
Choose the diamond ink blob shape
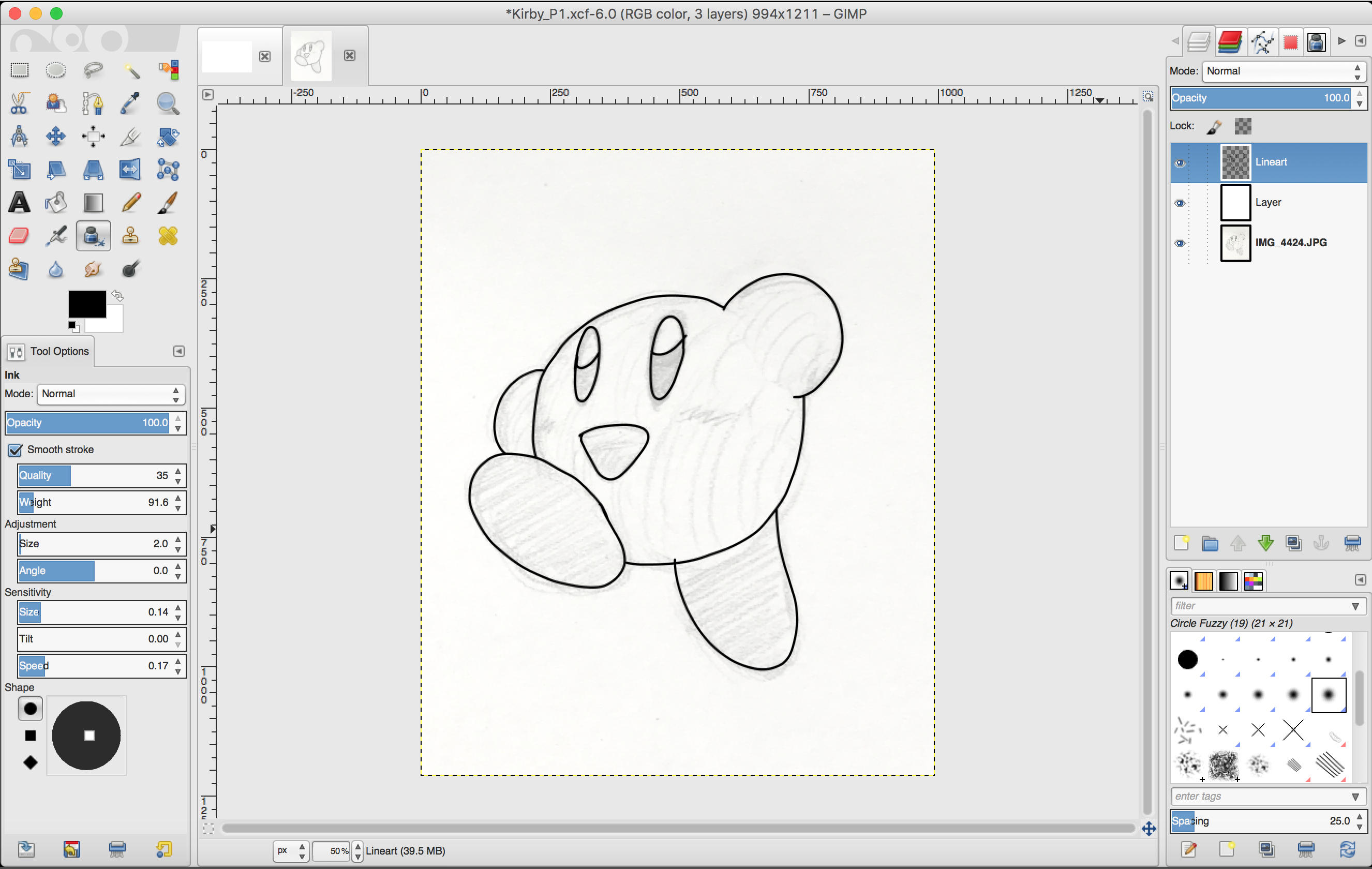pyautogui.click(x=30, y=762)
